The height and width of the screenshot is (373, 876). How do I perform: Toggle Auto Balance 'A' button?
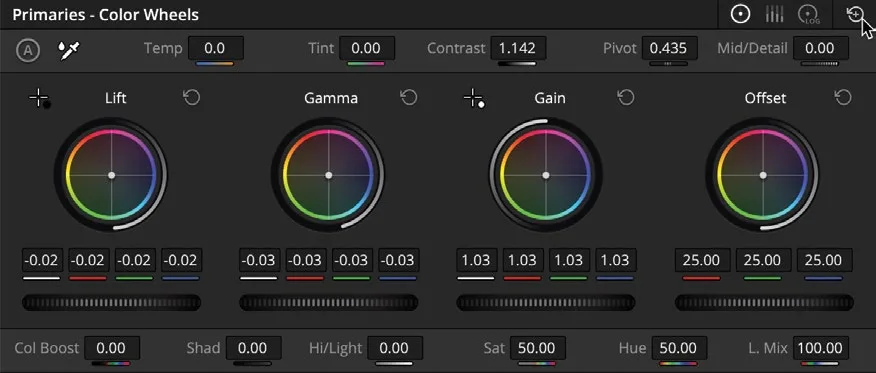click(x=27, y=51)
